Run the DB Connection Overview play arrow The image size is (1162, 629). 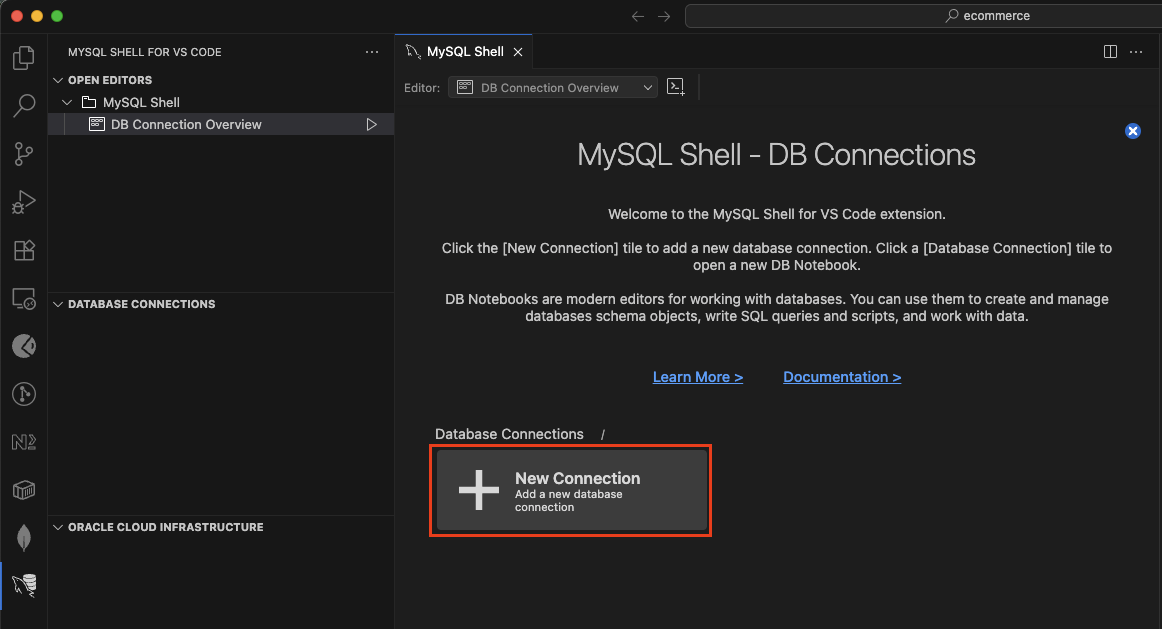click(x=371, y=124)
